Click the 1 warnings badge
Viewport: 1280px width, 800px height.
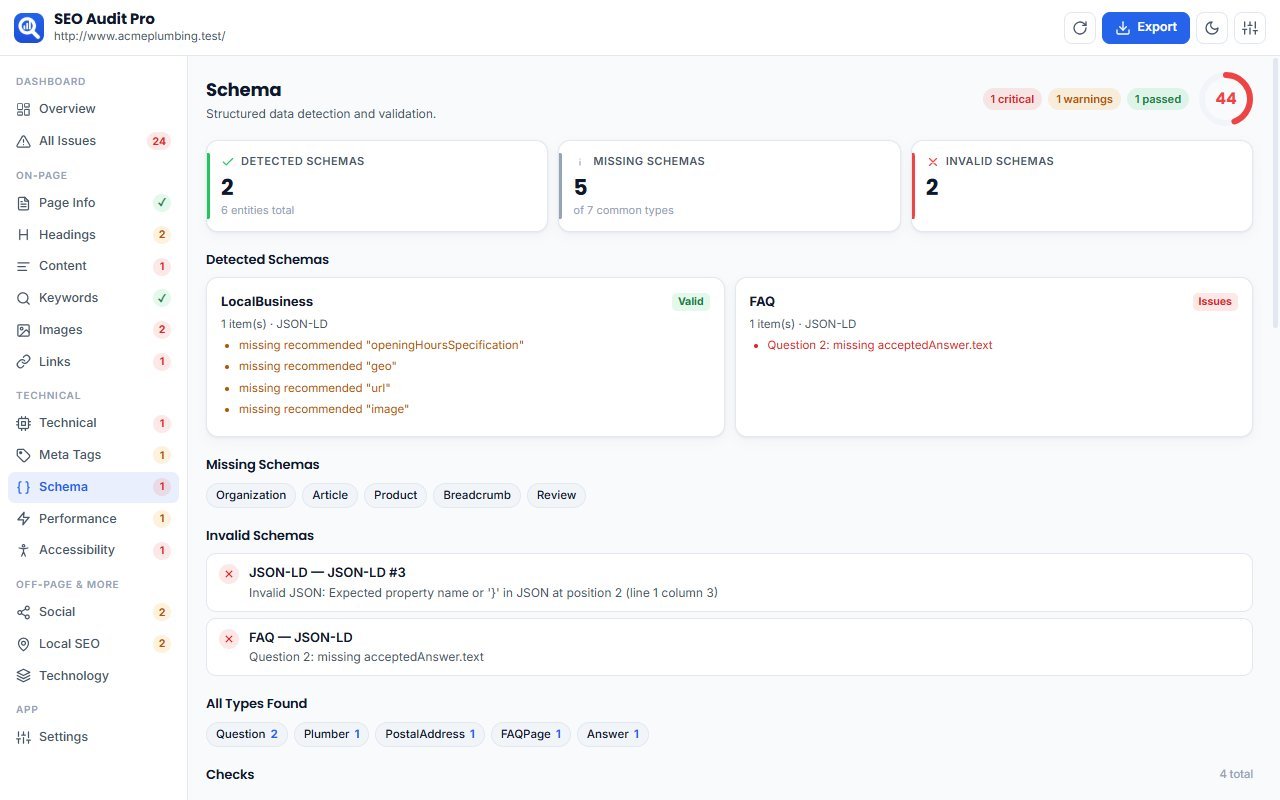pyautogui.click(x=1084, y=99)
